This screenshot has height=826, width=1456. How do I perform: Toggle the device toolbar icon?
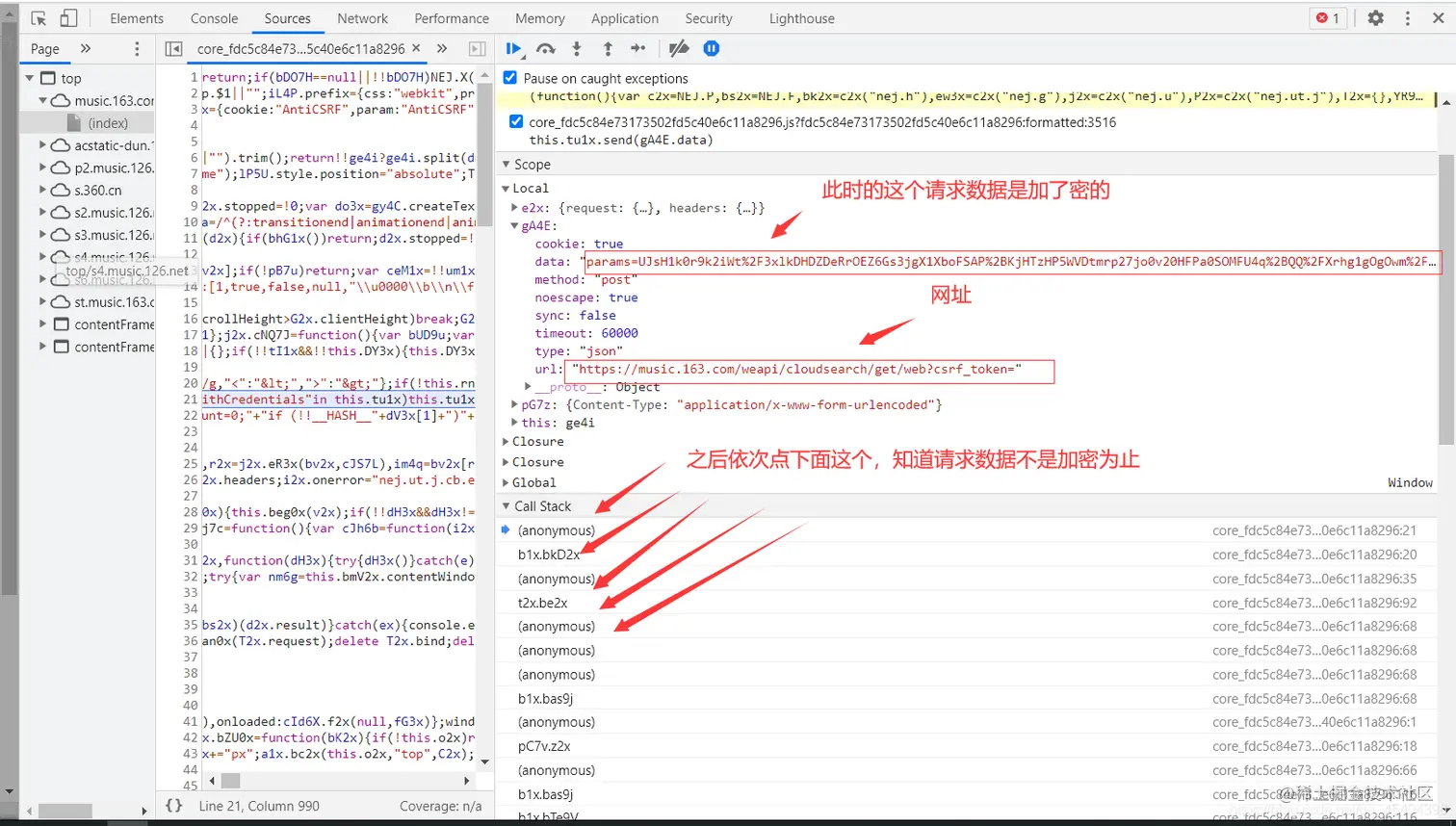pyautogui.click(x=69, y=18)
